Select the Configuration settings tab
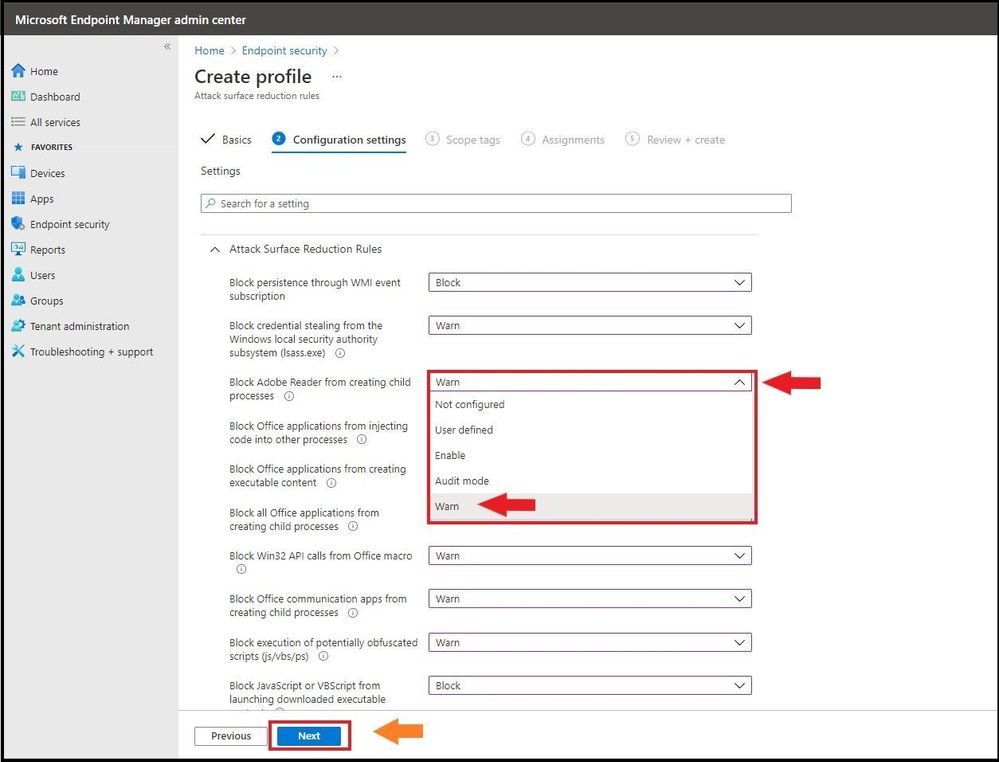 pos(339,140)
